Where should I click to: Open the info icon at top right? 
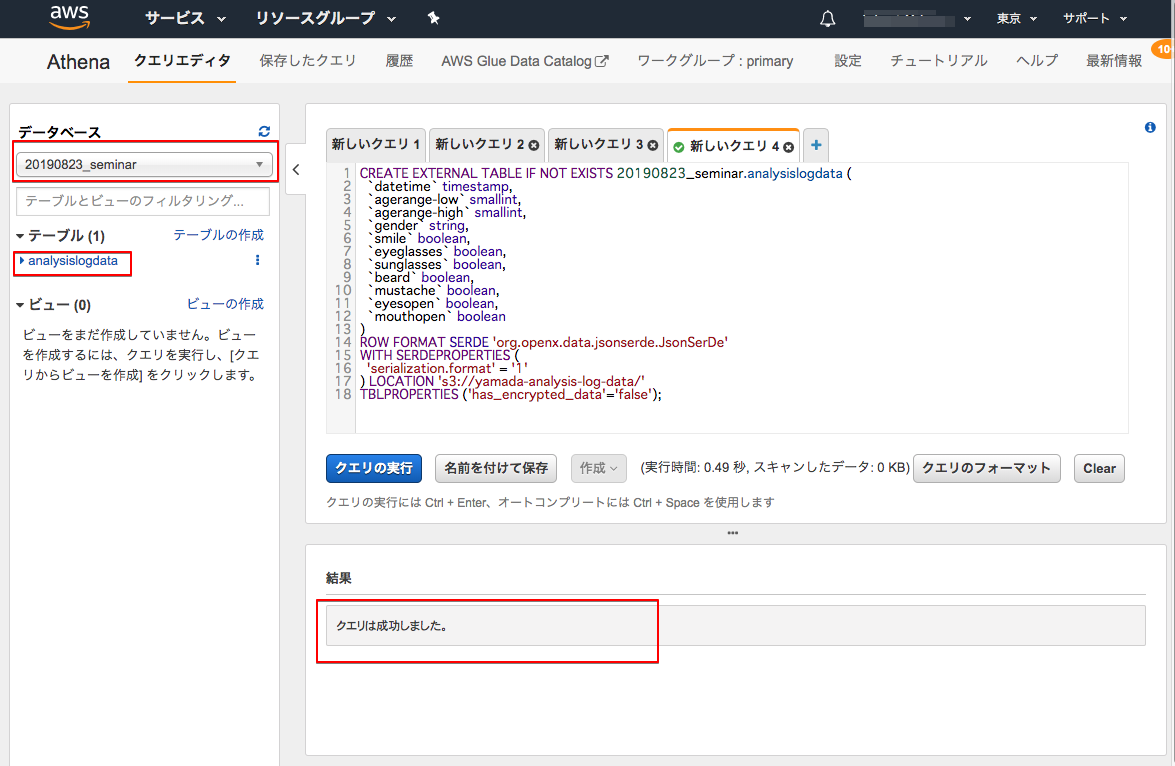(x=1150, y=127)
